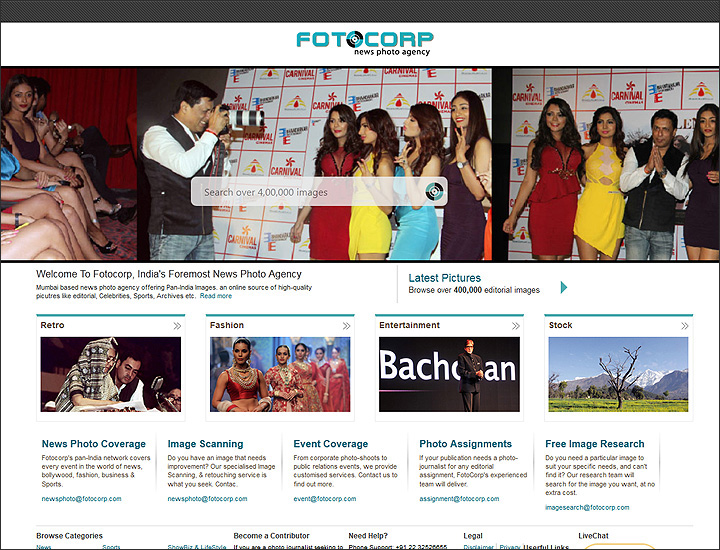Screen dimensions: 720x550
Task: Open the Photo Assignments heading
Action: [466, 444]
